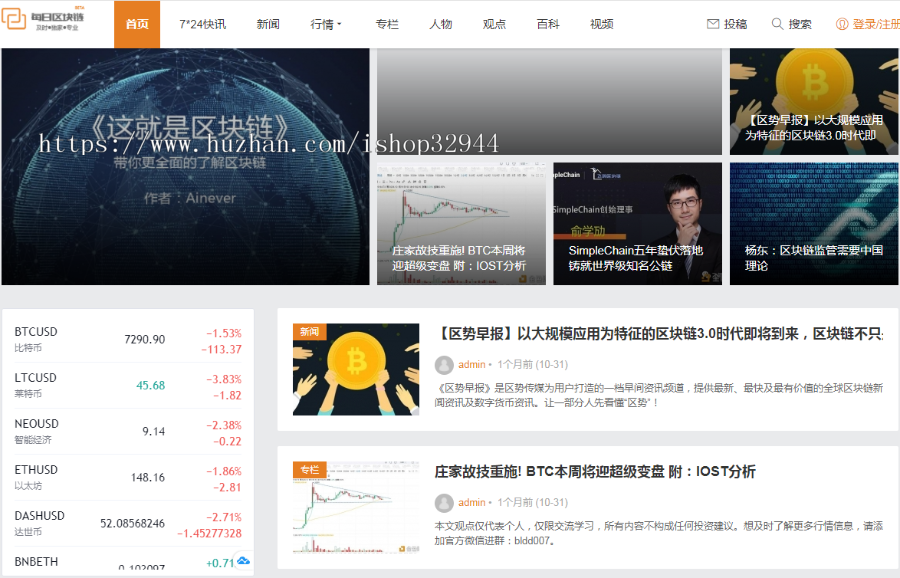Go to the 新闻 section
900x578 pixels.
[x=268, y=24]
